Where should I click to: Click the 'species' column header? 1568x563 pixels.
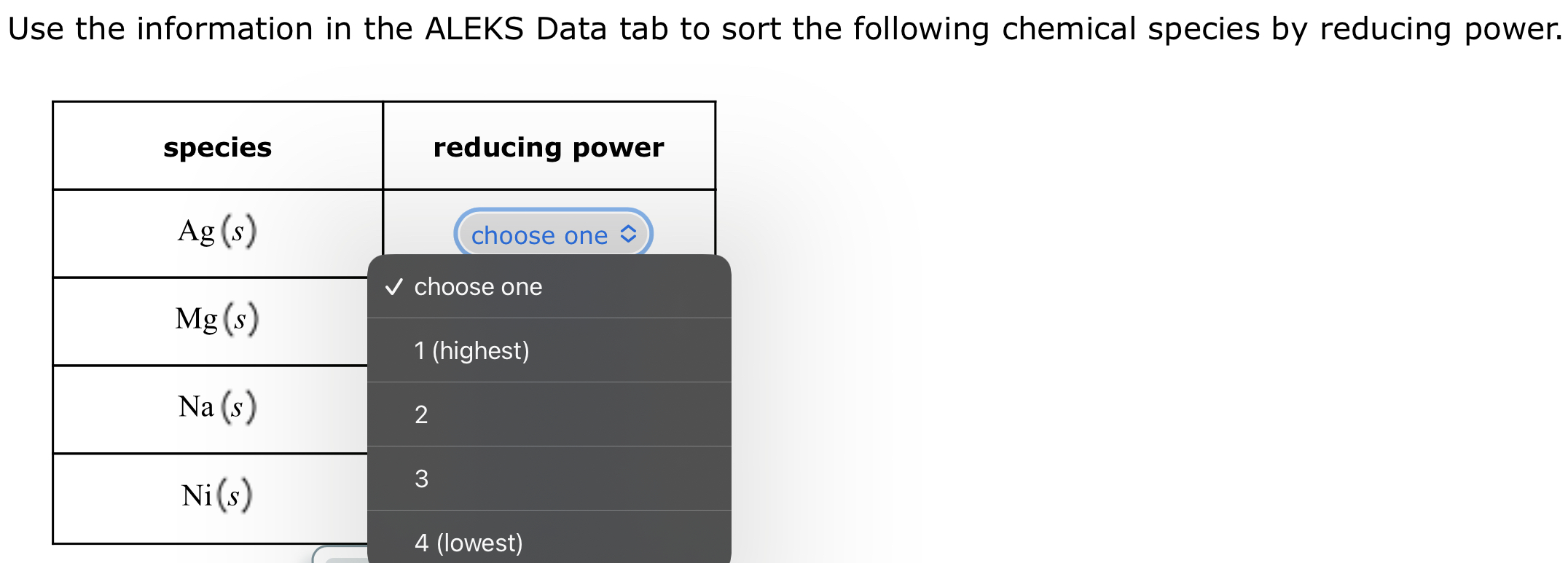pos(217,148)
